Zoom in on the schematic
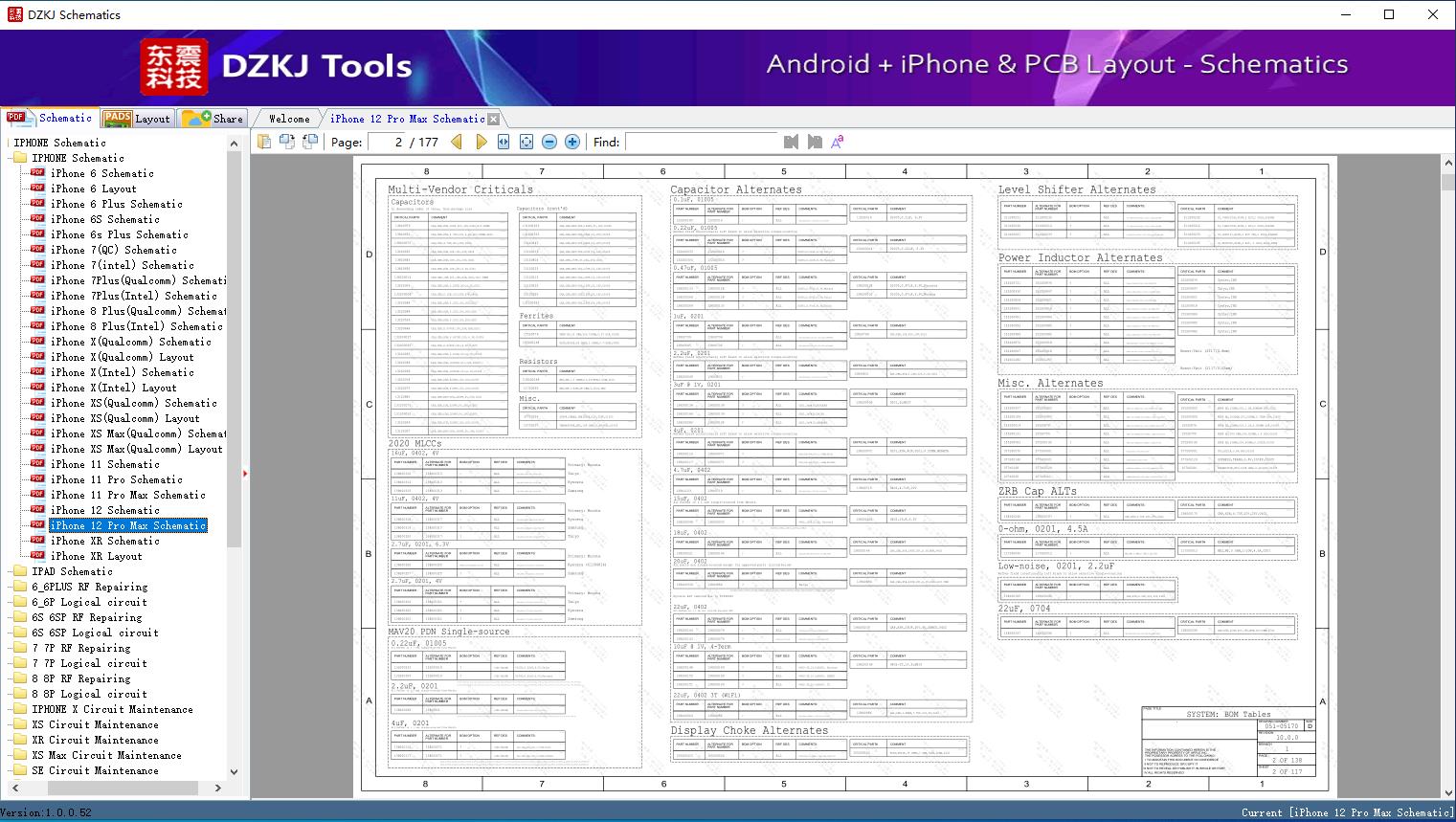 coord(572,142)
